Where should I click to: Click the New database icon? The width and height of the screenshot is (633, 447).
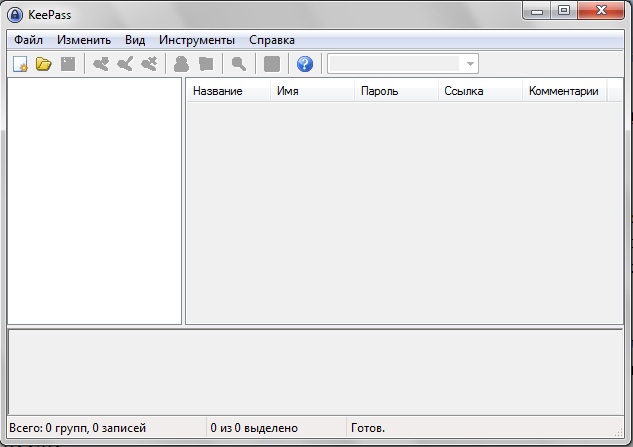[20, 64]
